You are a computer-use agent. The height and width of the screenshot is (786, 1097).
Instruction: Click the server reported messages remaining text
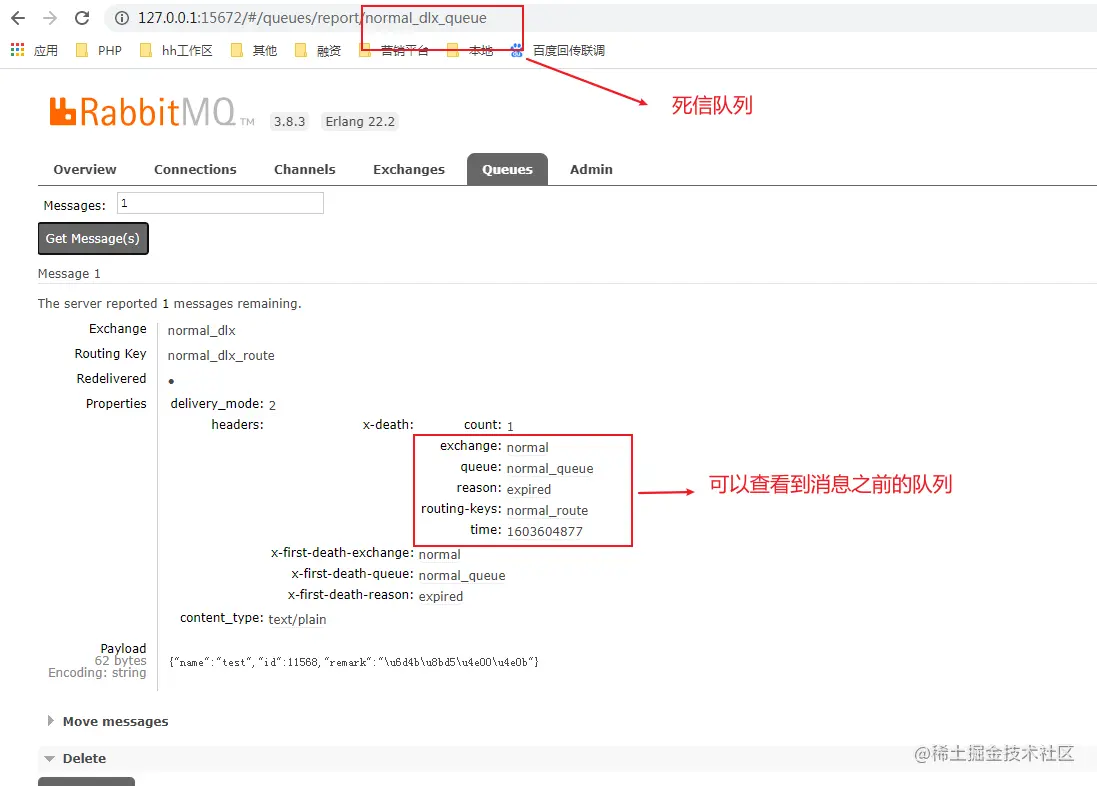point(169,304)
